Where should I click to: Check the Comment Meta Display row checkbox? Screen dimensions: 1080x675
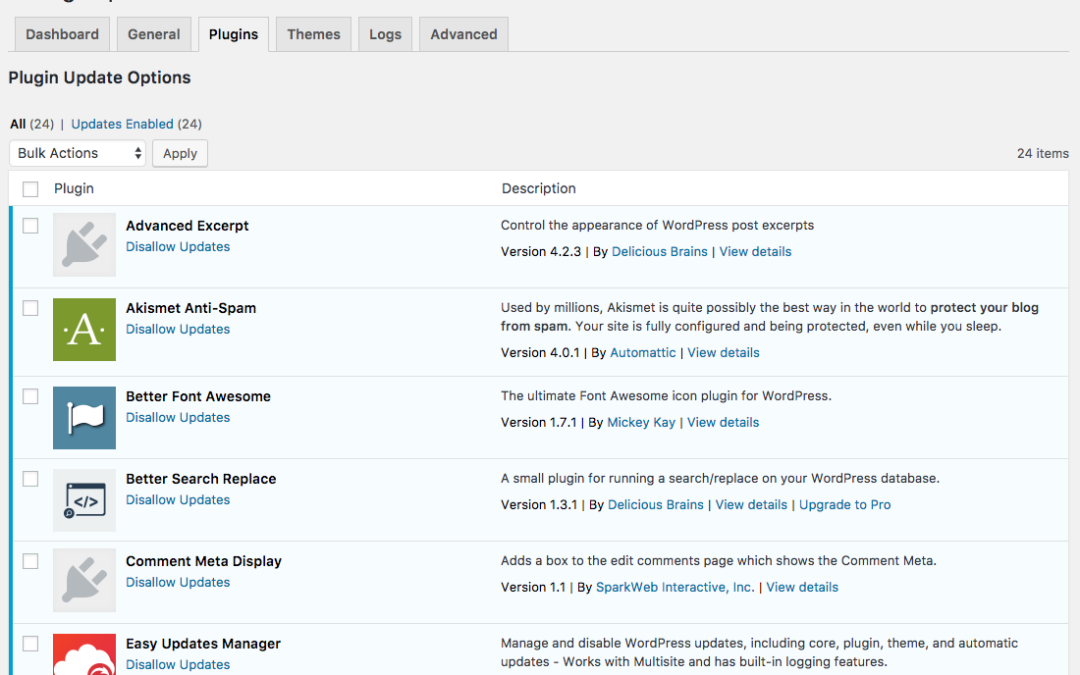click(x=30, y=561)
